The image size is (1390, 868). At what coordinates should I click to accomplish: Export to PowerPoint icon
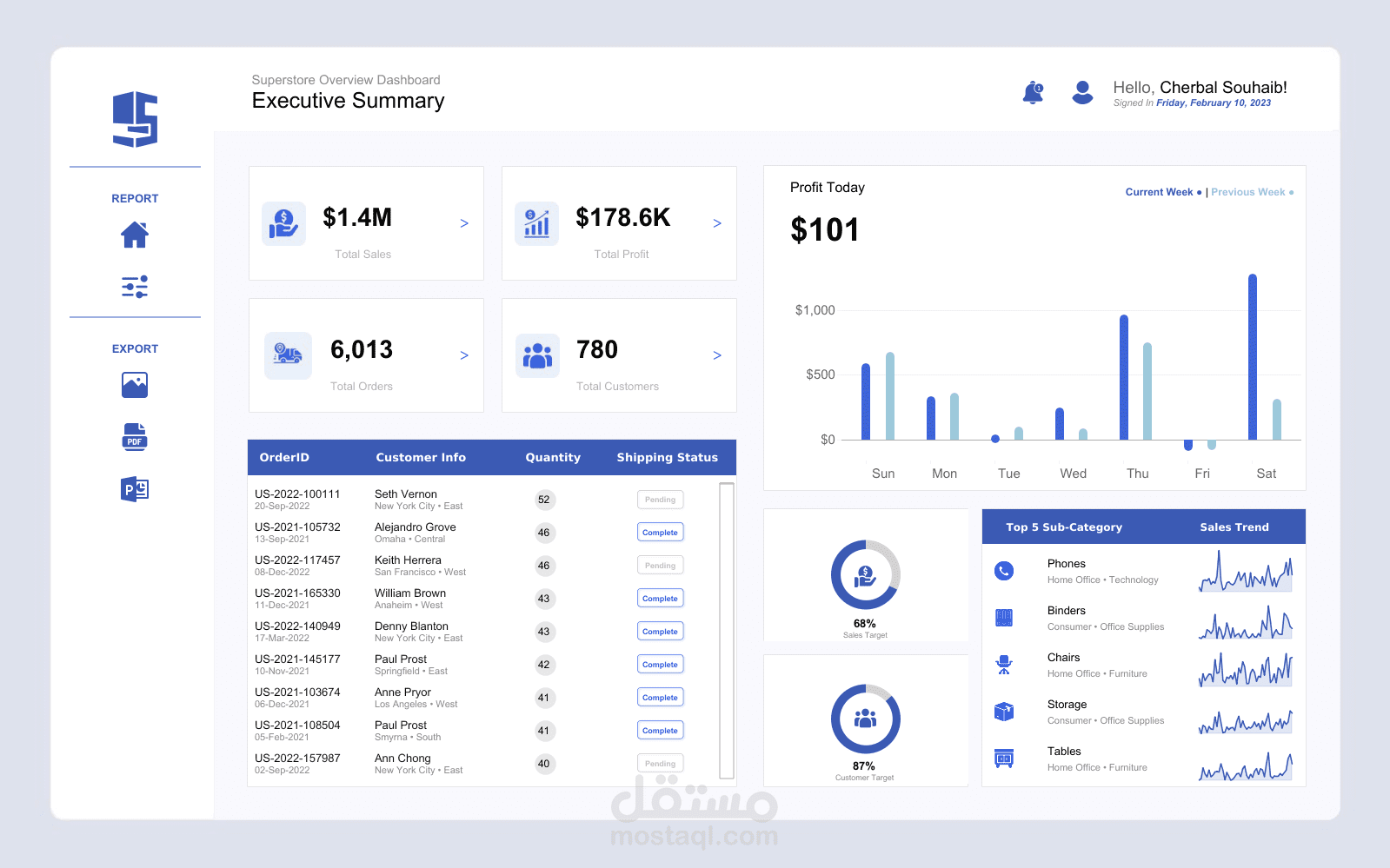pyautogui.click(x=135, y=489)
